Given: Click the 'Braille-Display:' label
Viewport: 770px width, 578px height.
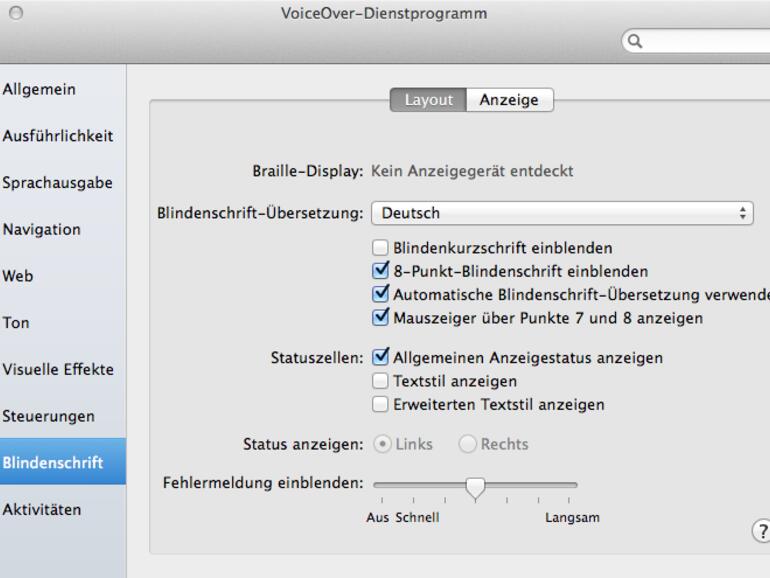Looking at the screenshot, I should [307, 171].
